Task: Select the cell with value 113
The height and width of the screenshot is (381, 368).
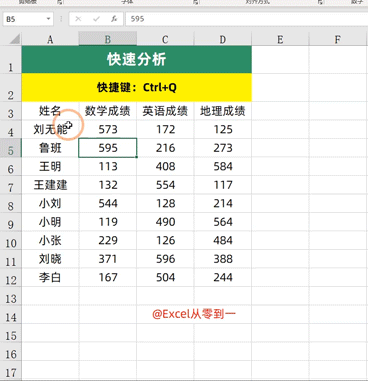Action: pos(108,166)
